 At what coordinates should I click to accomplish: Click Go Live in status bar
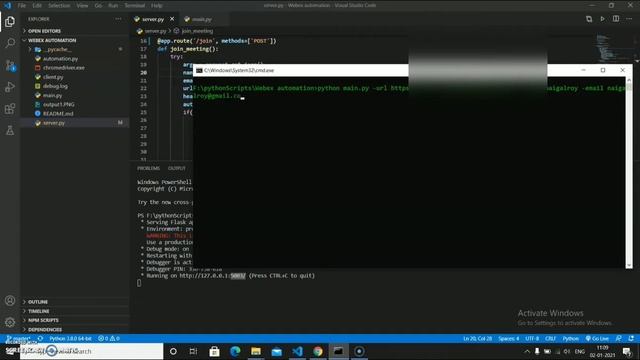pos(597,338)
